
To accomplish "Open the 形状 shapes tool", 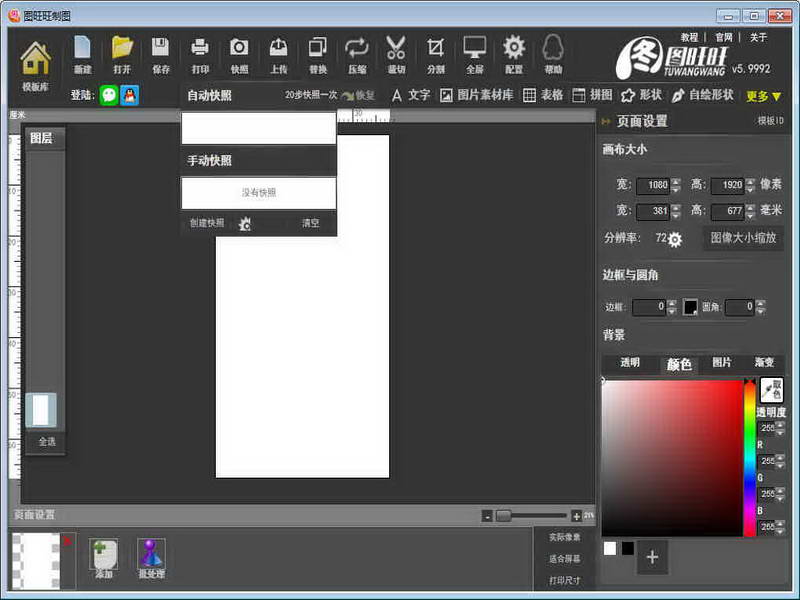I will click(642, 95).
